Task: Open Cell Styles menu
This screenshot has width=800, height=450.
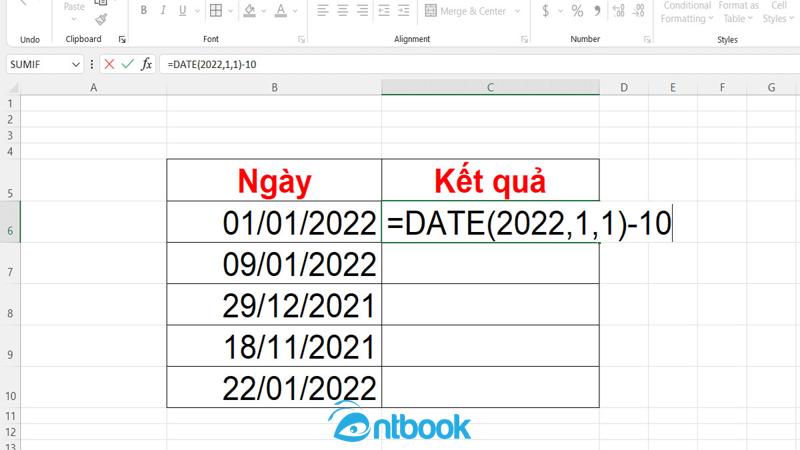Action: click(778, 12)
